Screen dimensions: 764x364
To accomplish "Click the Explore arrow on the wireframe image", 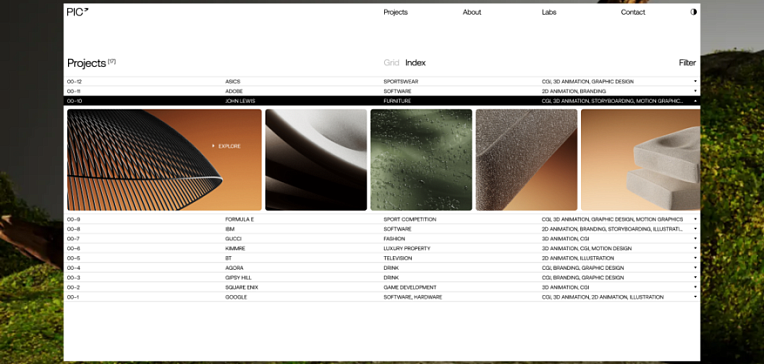I will [213, 146].
